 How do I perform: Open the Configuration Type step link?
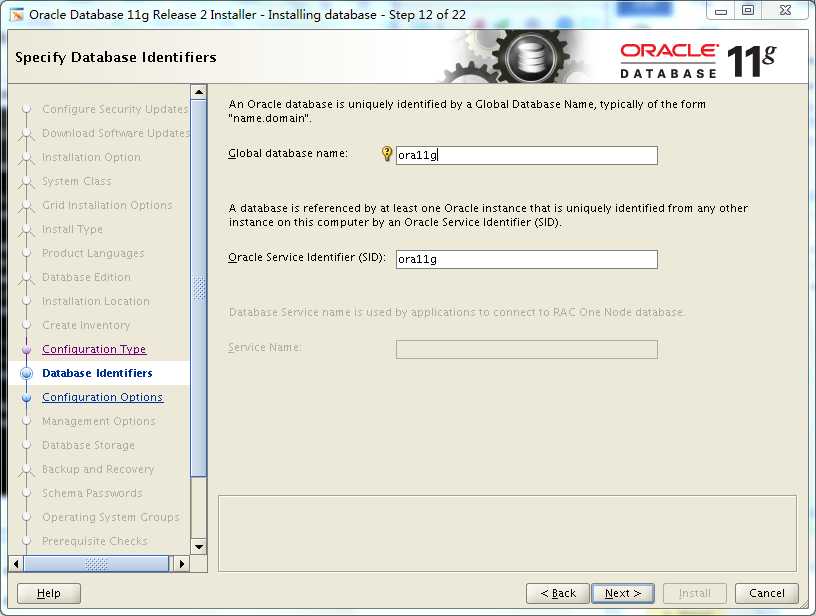pos(94,349)
